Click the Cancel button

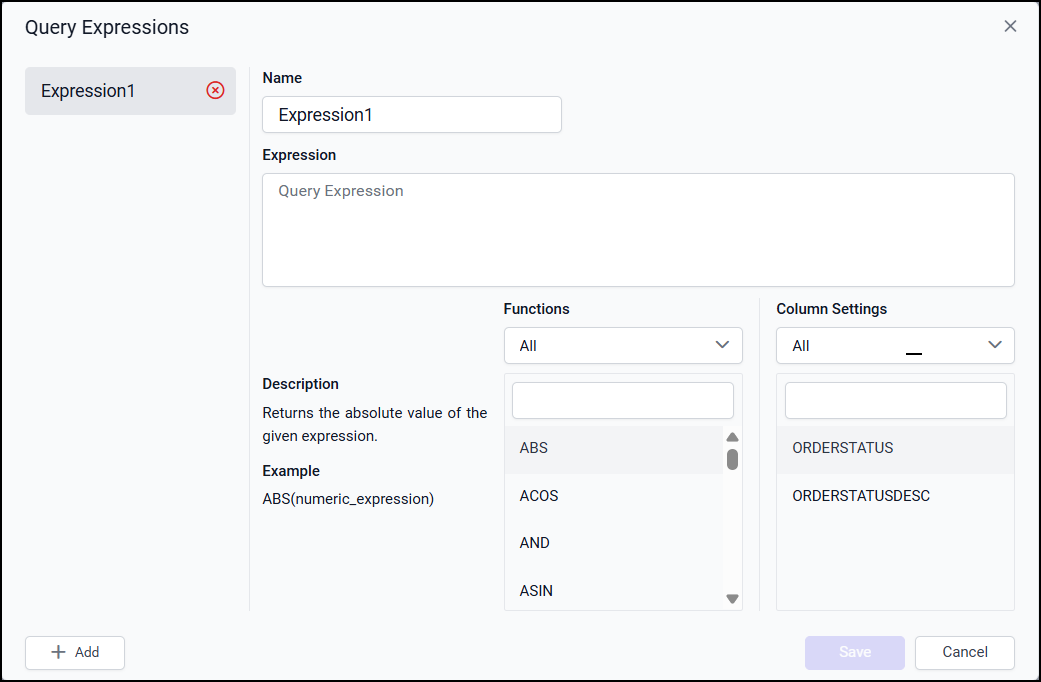pos(964,652)
